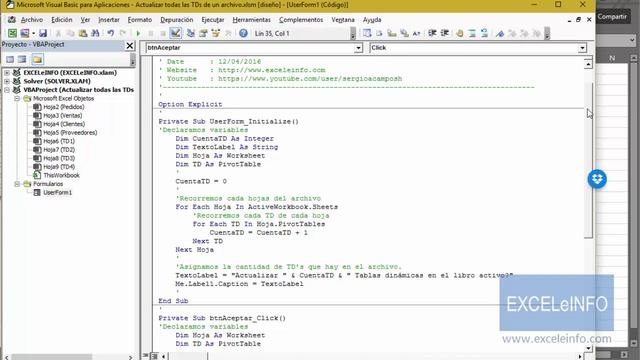640x360 pixels.
Task: Open the Object Browser icon
Action: (x=216, y=33)
